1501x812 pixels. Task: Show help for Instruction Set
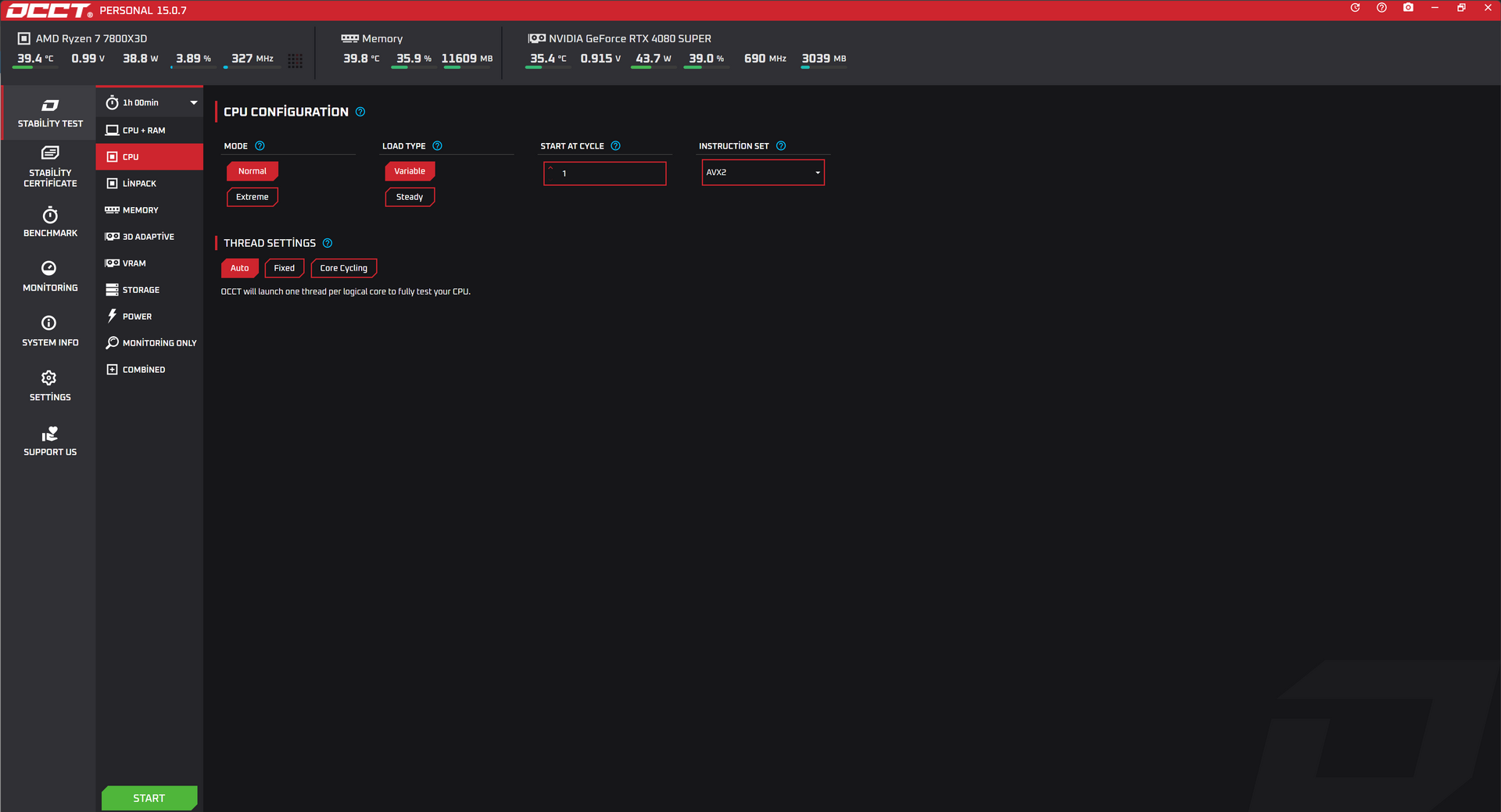pos(781,146)
